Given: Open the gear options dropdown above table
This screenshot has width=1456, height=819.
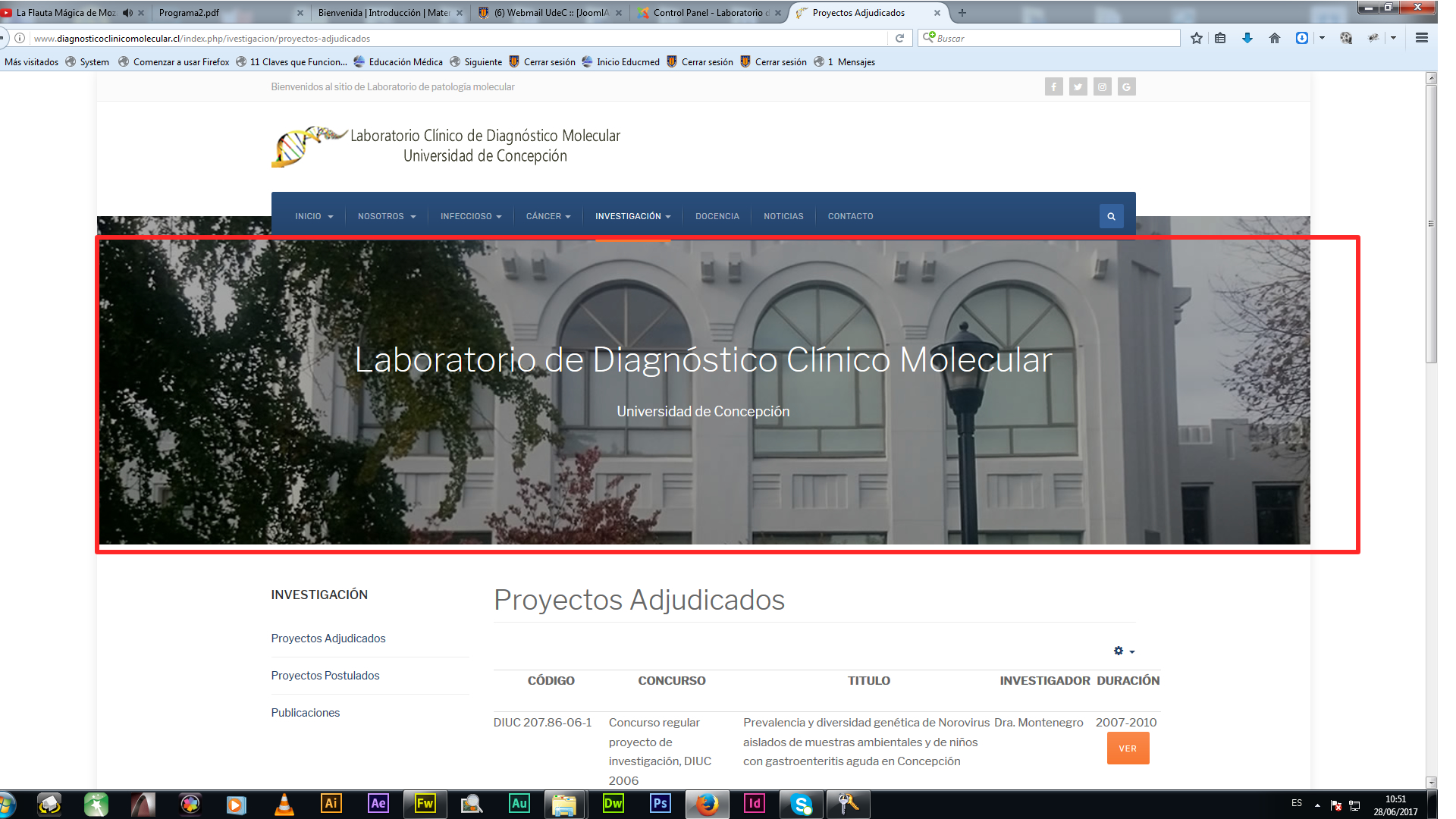Looking at the screenshot, I should pos(1123,651).
